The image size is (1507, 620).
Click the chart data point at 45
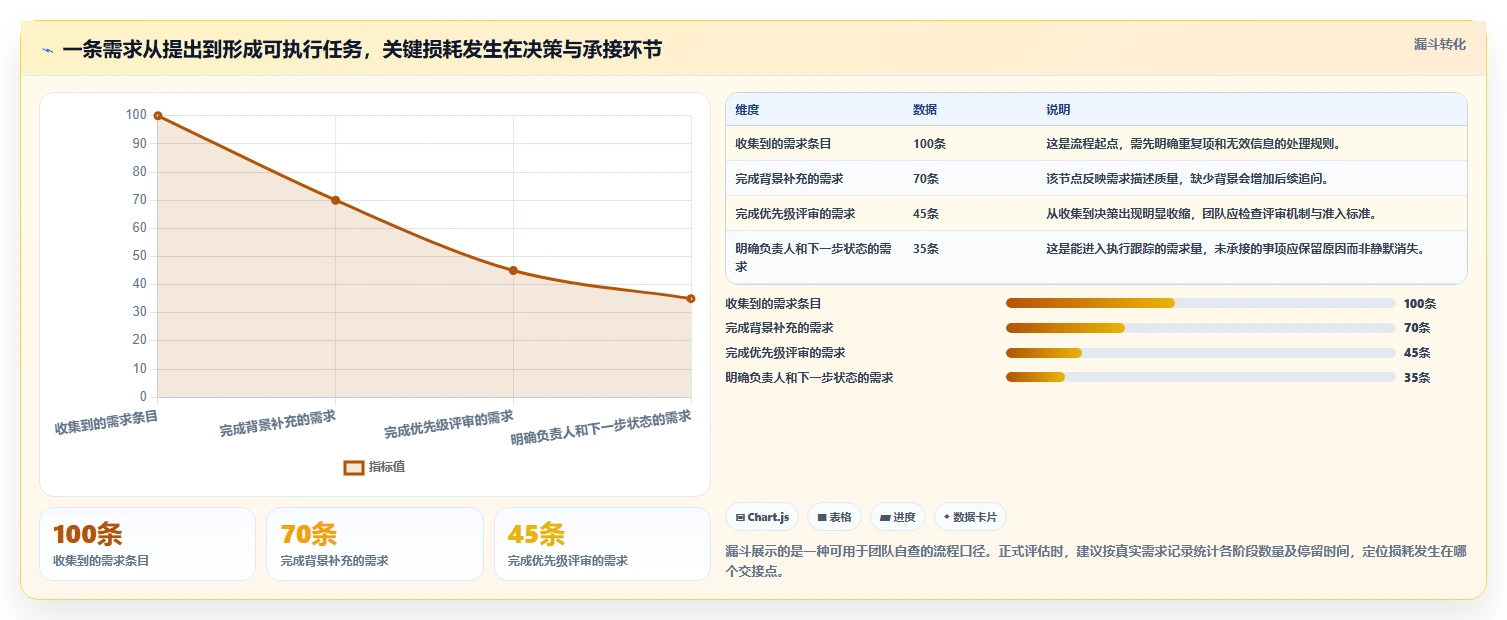(513, 271)
